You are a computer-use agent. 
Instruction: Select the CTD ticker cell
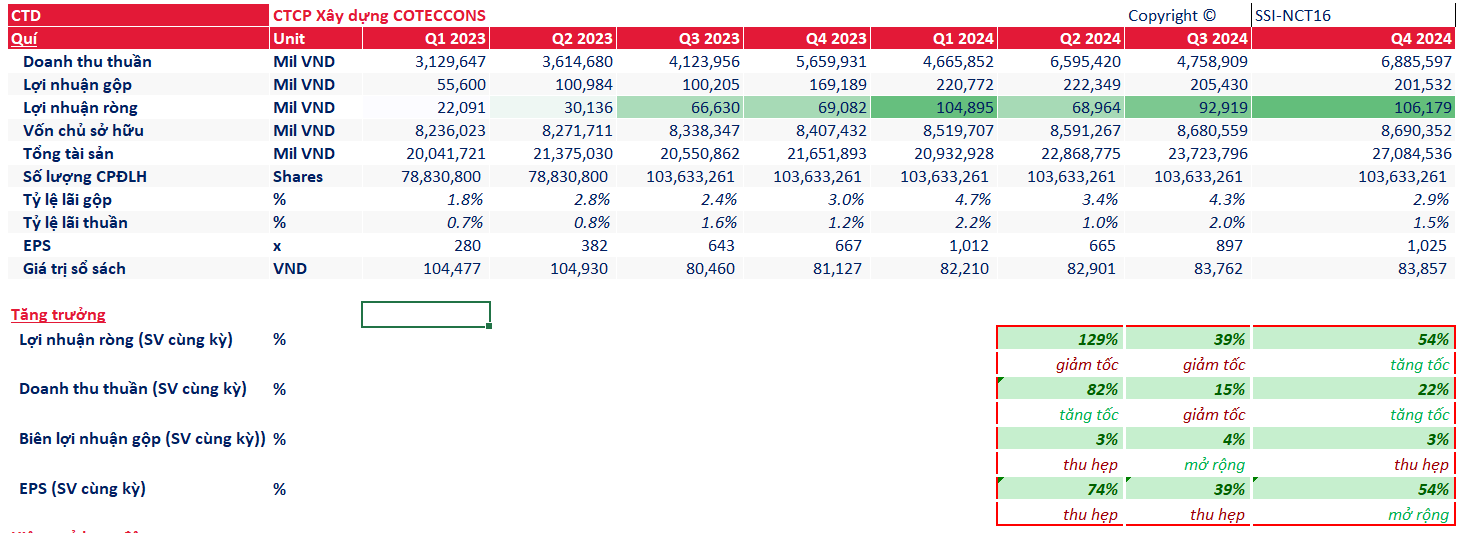139,15
